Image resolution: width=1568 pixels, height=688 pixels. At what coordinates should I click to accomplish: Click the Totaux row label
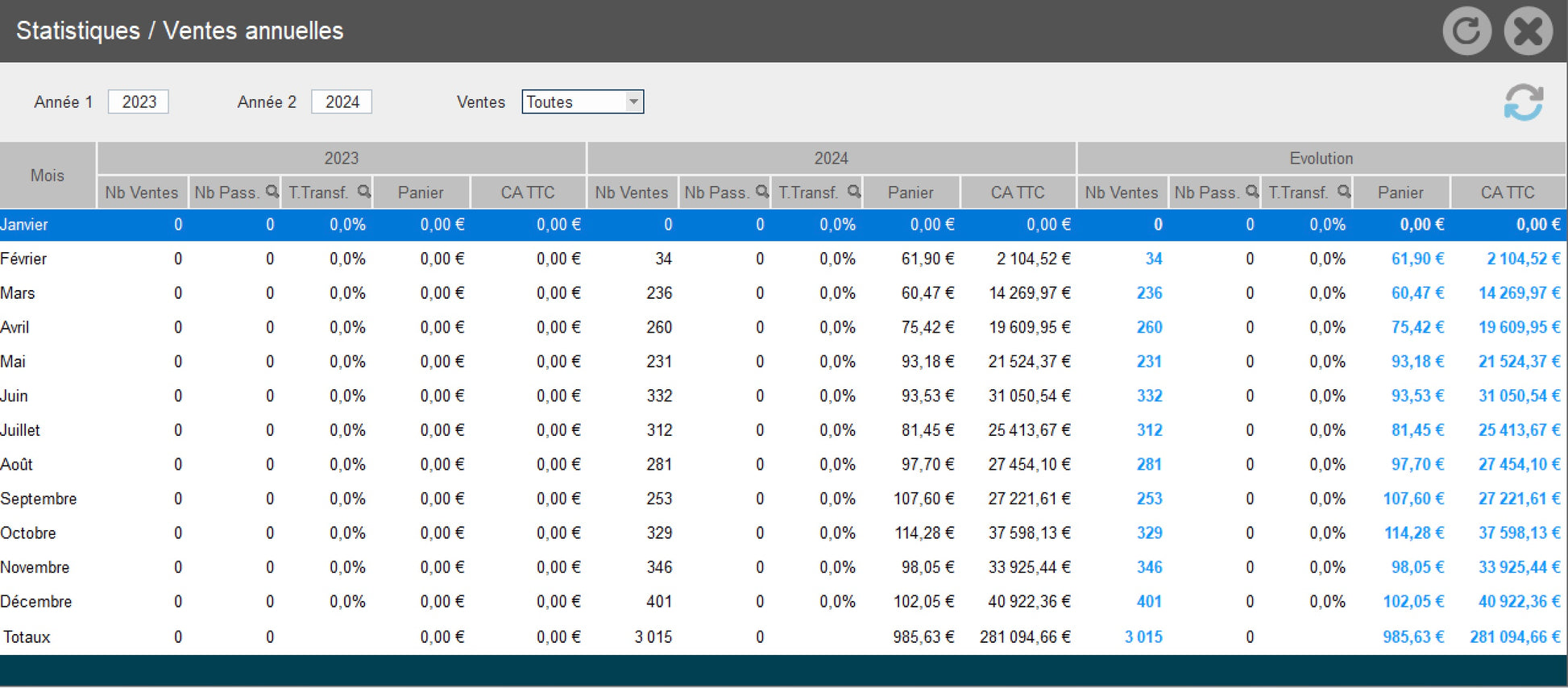pyautogui.click(x=27, y=636)
